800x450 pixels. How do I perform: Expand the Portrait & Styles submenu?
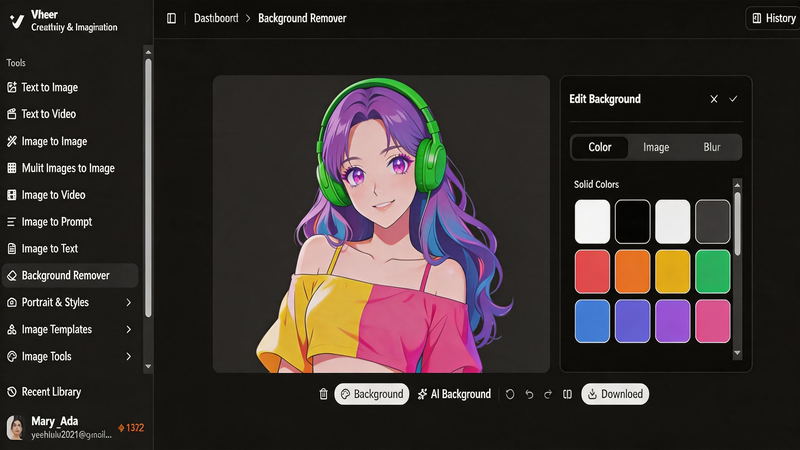pos(128,302)
